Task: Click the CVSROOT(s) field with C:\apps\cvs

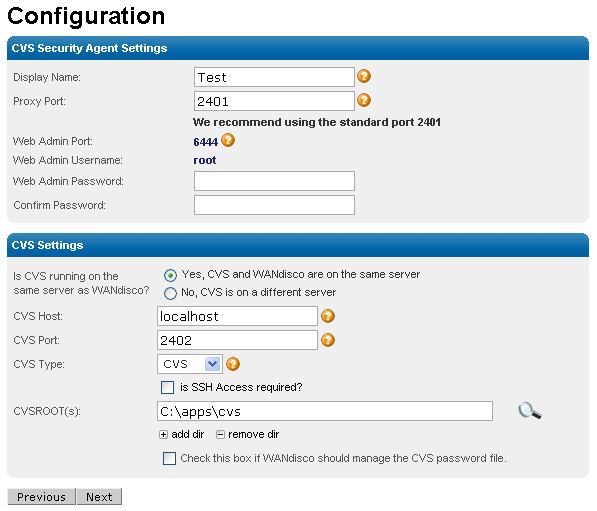Action: coord(325,411)
